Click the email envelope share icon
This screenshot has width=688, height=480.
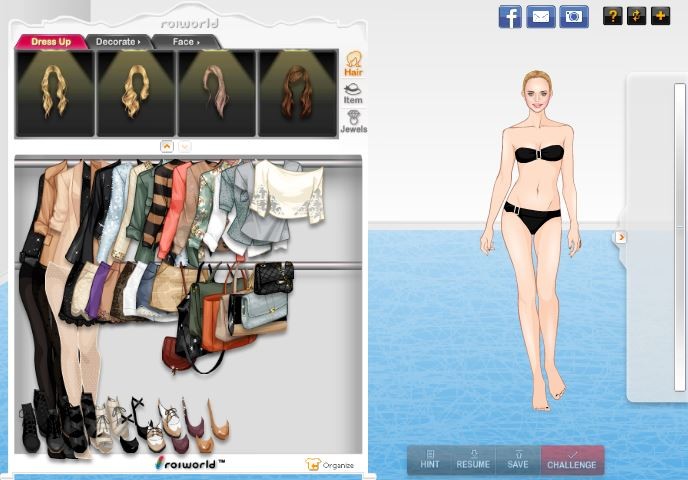[541, 16]
